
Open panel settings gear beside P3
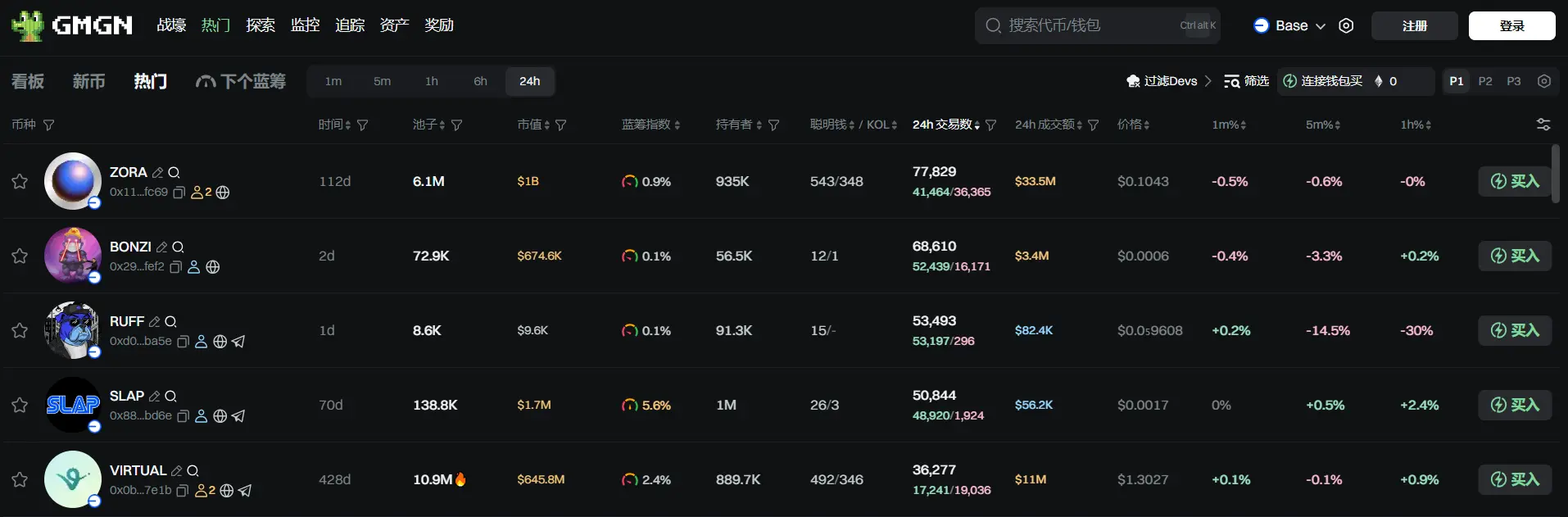click(1544, 81)
